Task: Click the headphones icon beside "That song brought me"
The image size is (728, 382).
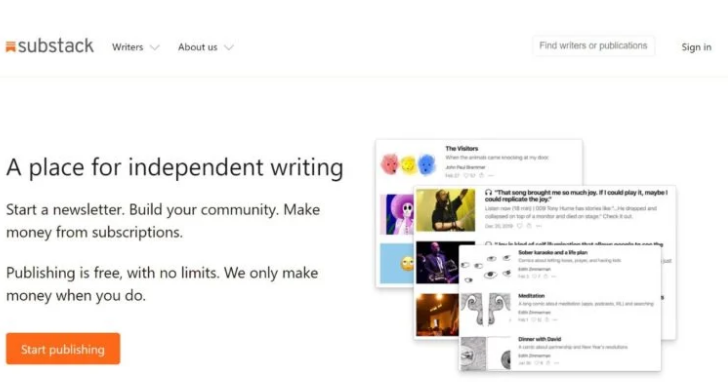Action: tap(488, 192)
